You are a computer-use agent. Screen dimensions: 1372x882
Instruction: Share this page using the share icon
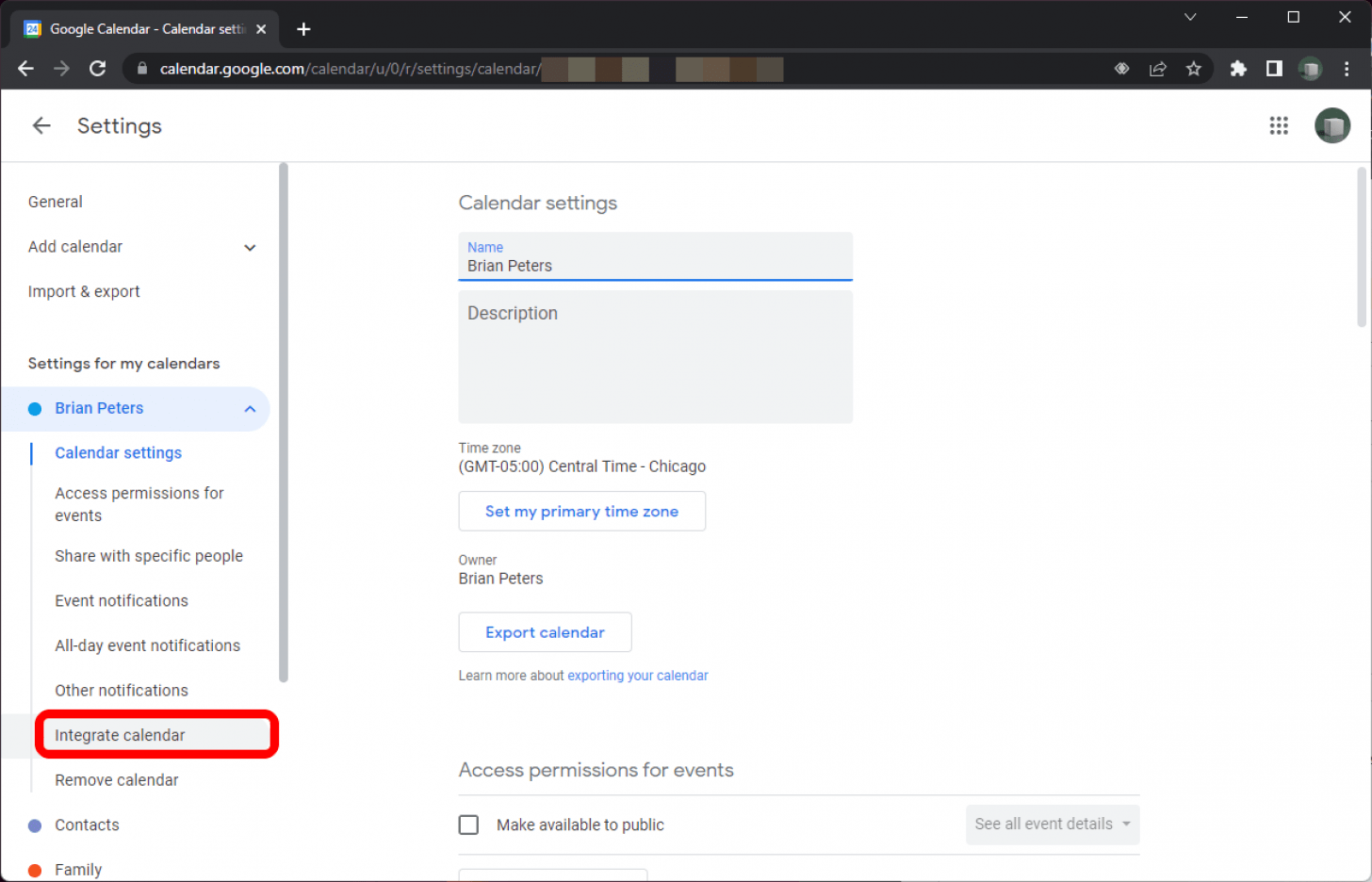coord(1158,69)
